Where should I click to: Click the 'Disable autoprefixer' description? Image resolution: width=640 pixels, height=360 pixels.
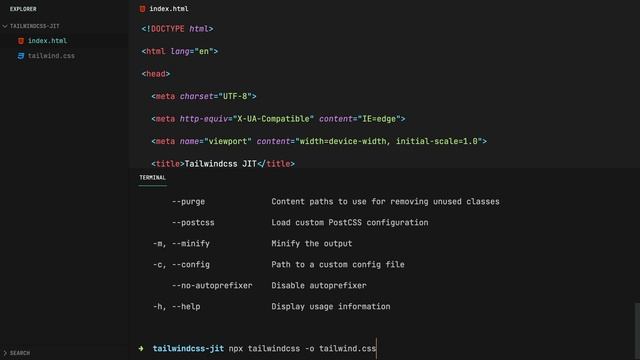[319, 286]
